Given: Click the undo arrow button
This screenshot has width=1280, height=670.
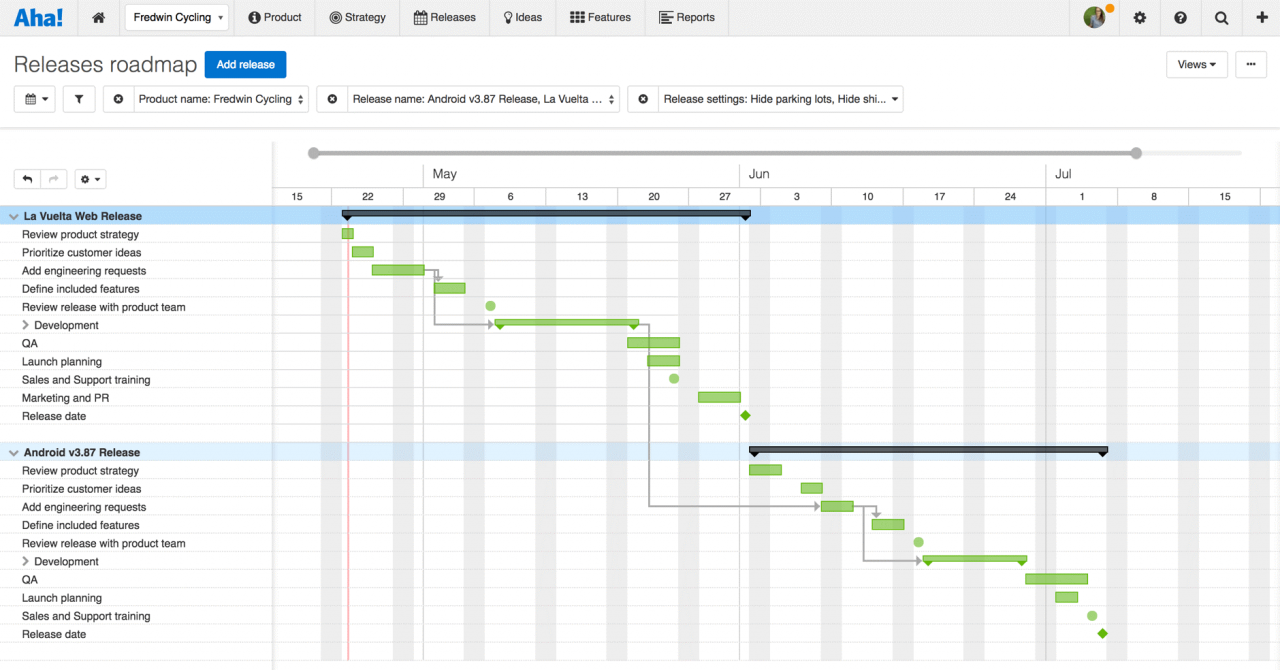Looking at the screenshot, I should pyautogui.click(x=28, y=179).
